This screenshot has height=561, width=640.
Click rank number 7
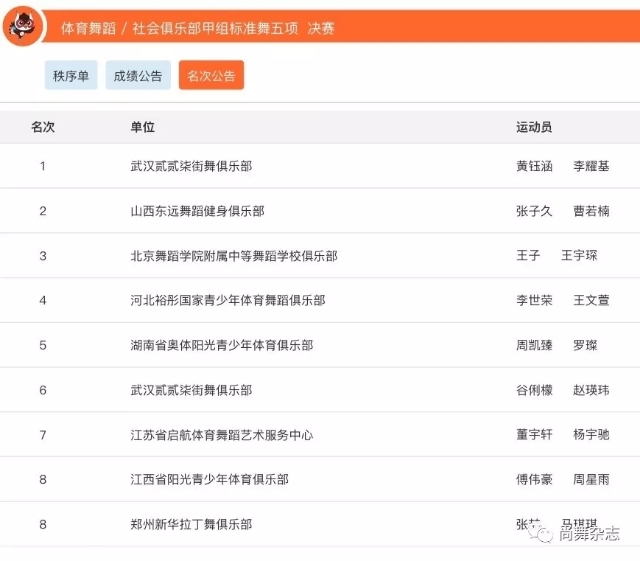click(x=43, y=435)
